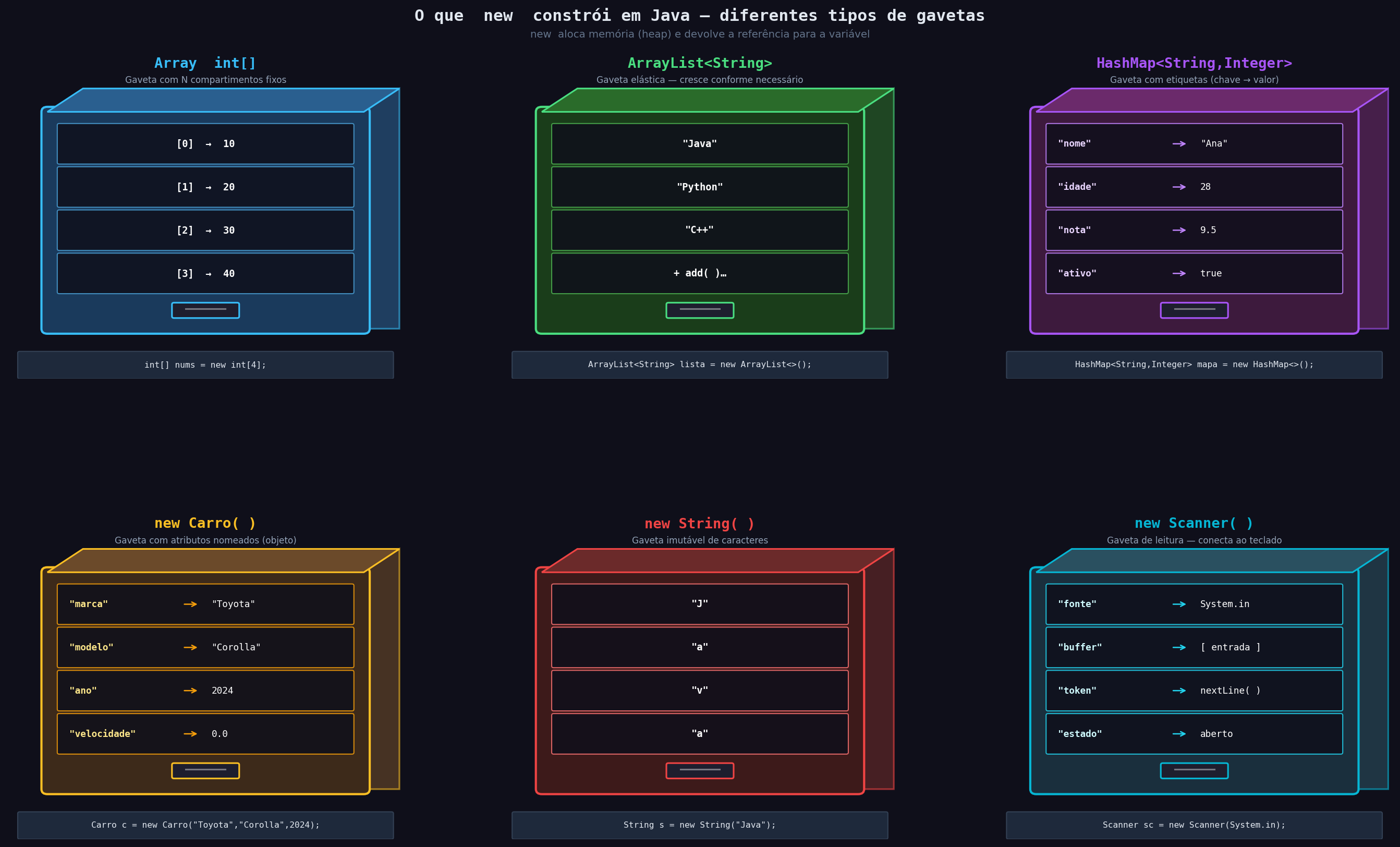Select the "C++" list entry

[x=699, y=230]
